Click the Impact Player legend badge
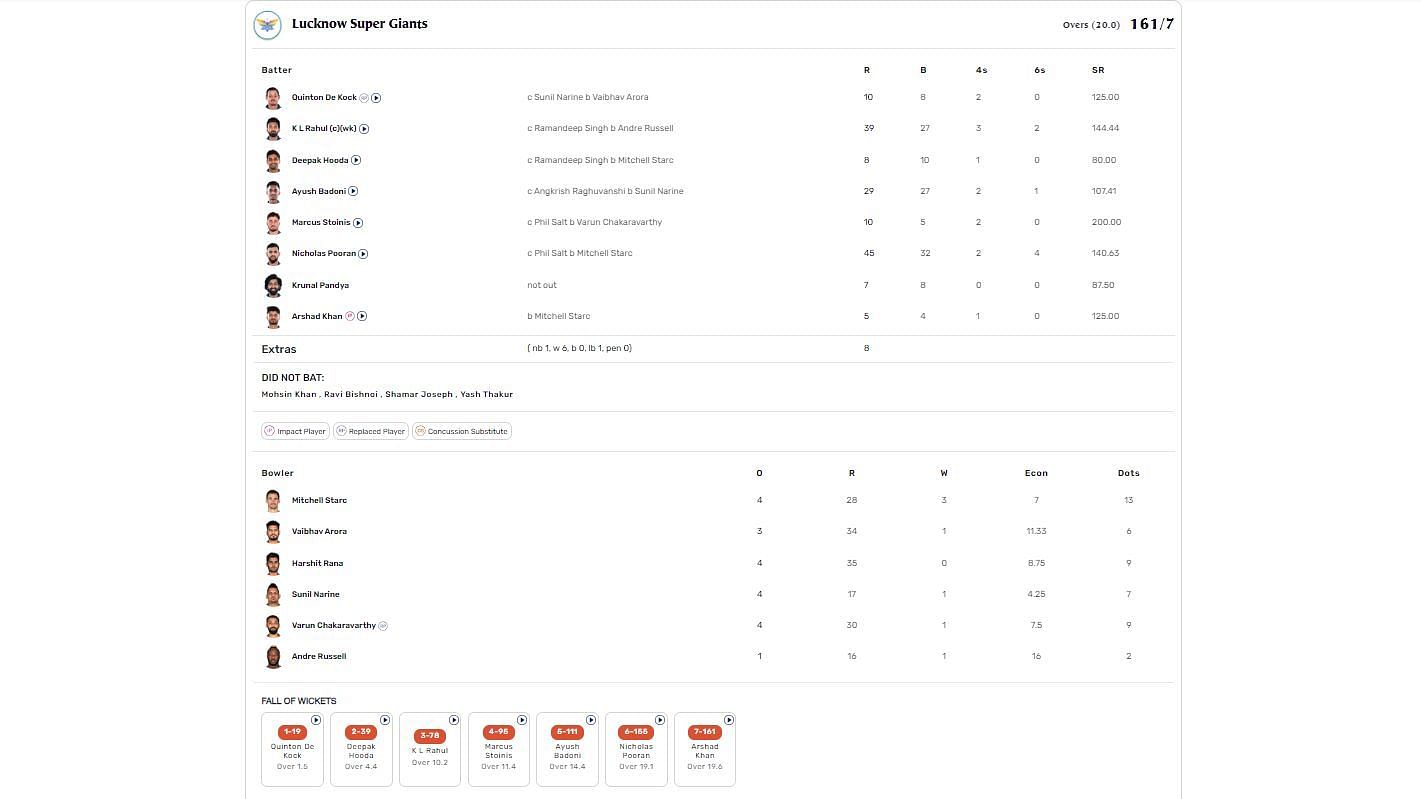Screen dimensions: 1421x799 (x=295, y=431)
